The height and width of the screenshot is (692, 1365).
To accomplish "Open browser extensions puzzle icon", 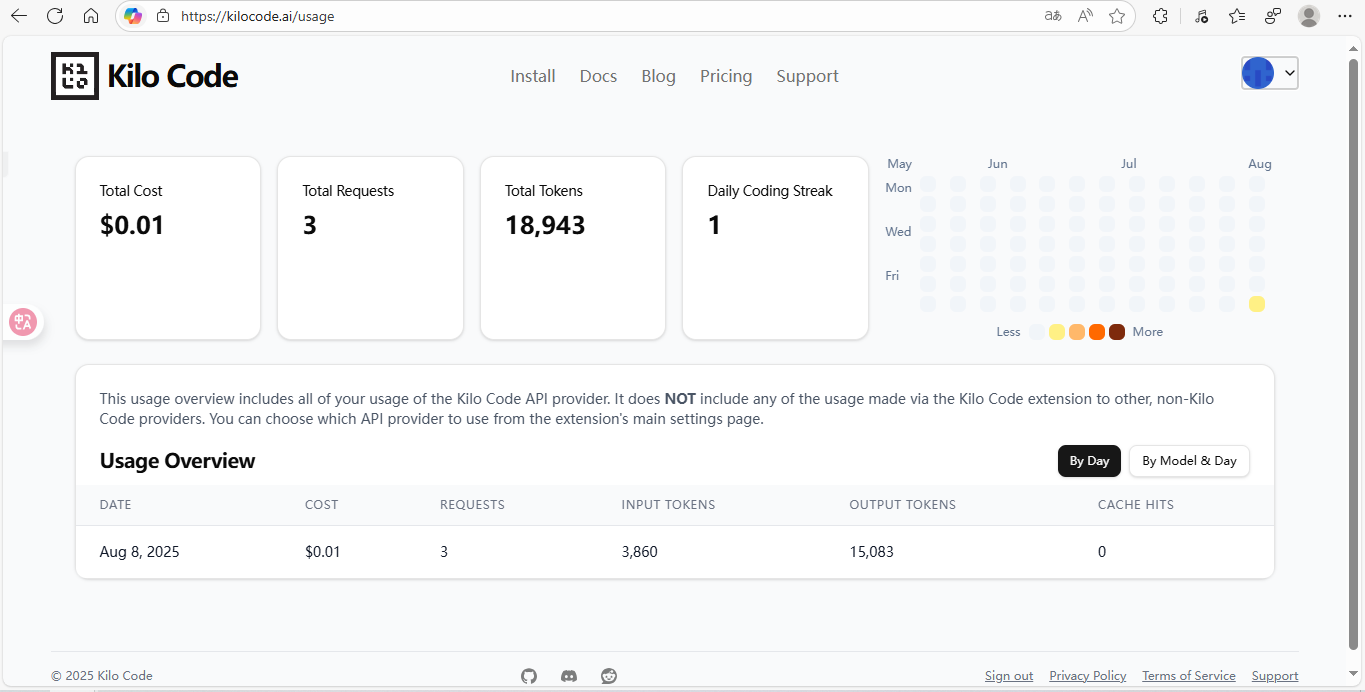I will pos(1160,16).
